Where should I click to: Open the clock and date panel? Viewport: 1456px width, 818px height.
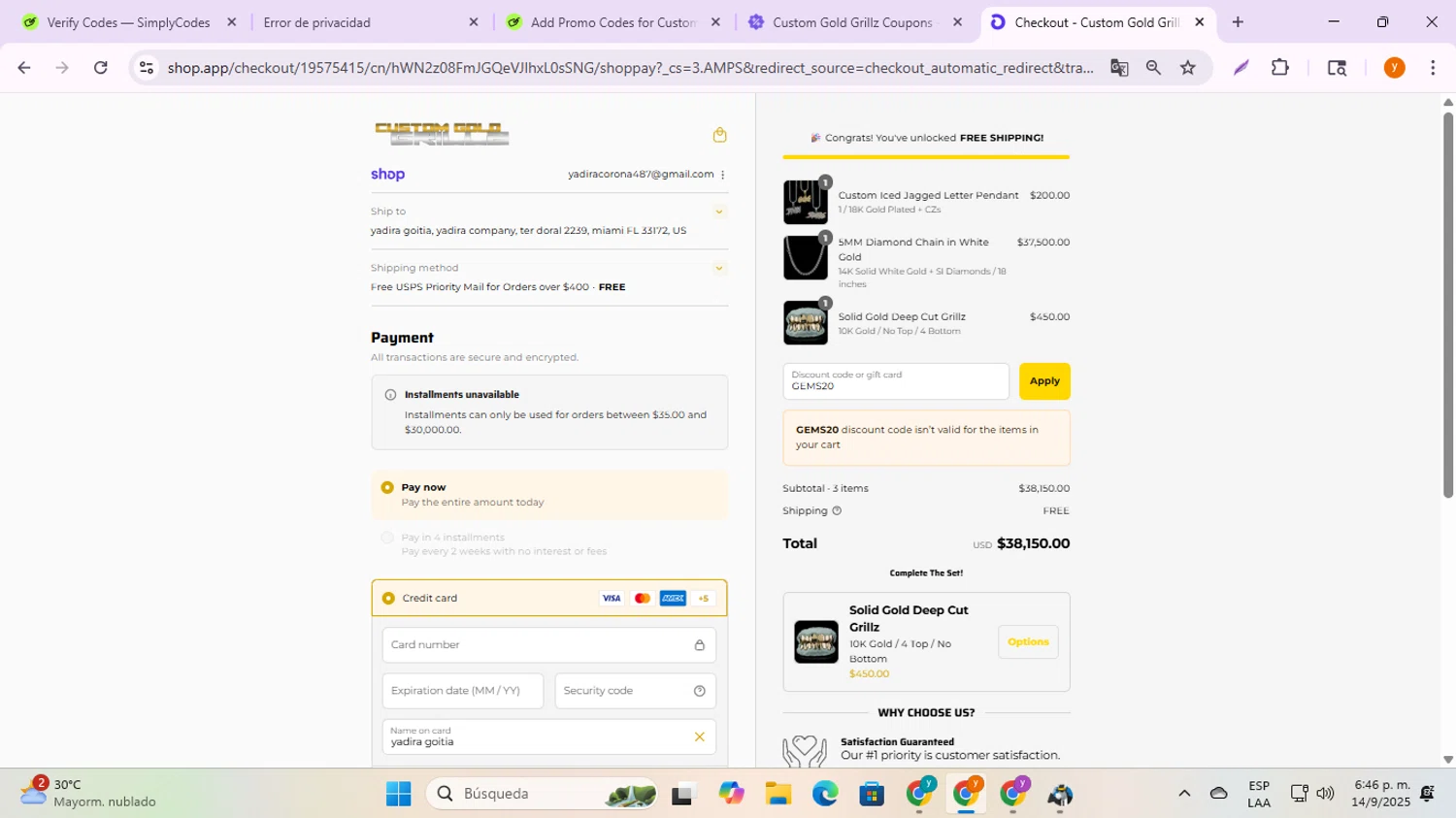click(x=1382, y=794)
